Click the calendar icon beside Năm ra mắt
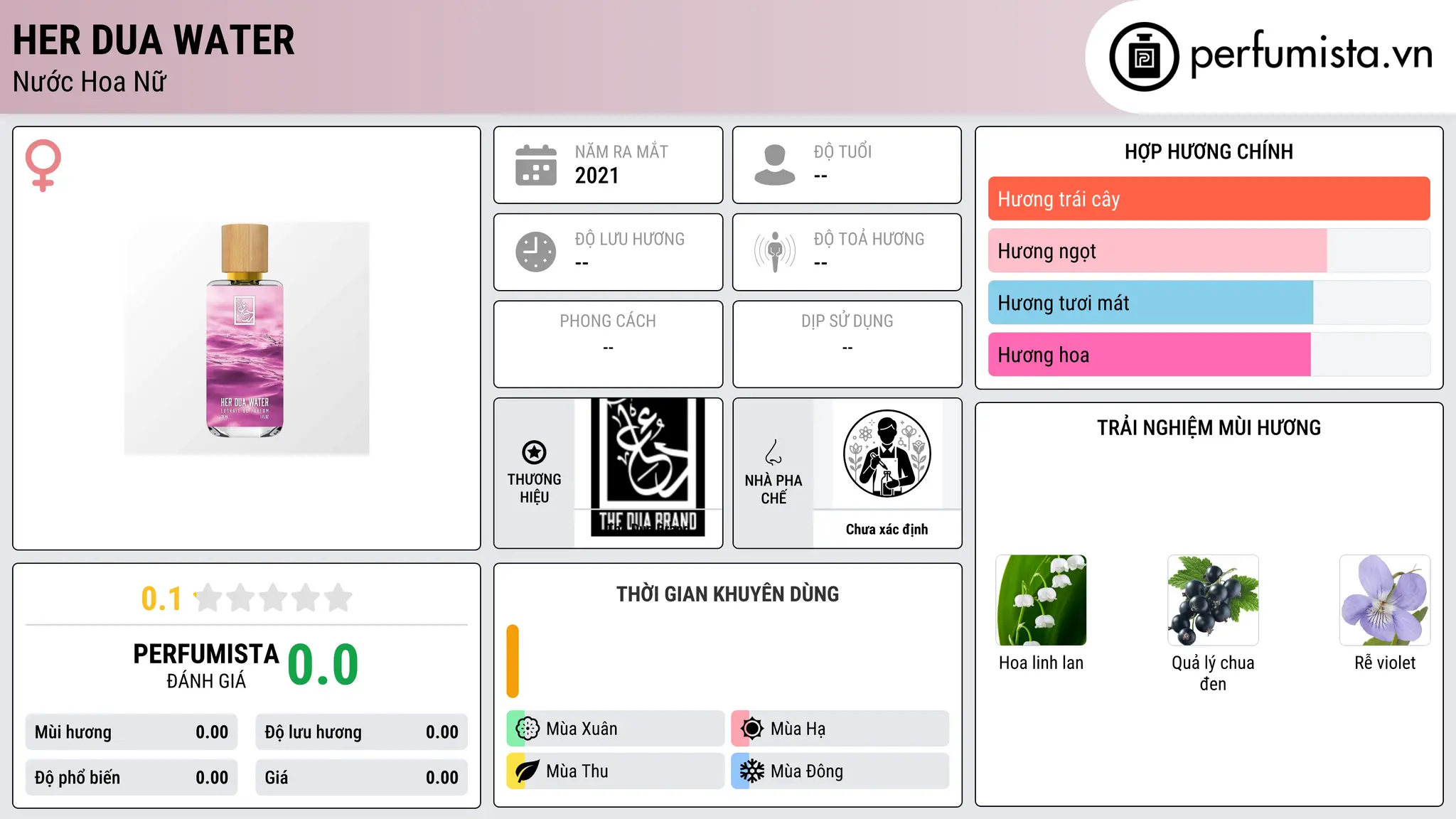1456x819 pixels. coord(536,165)
